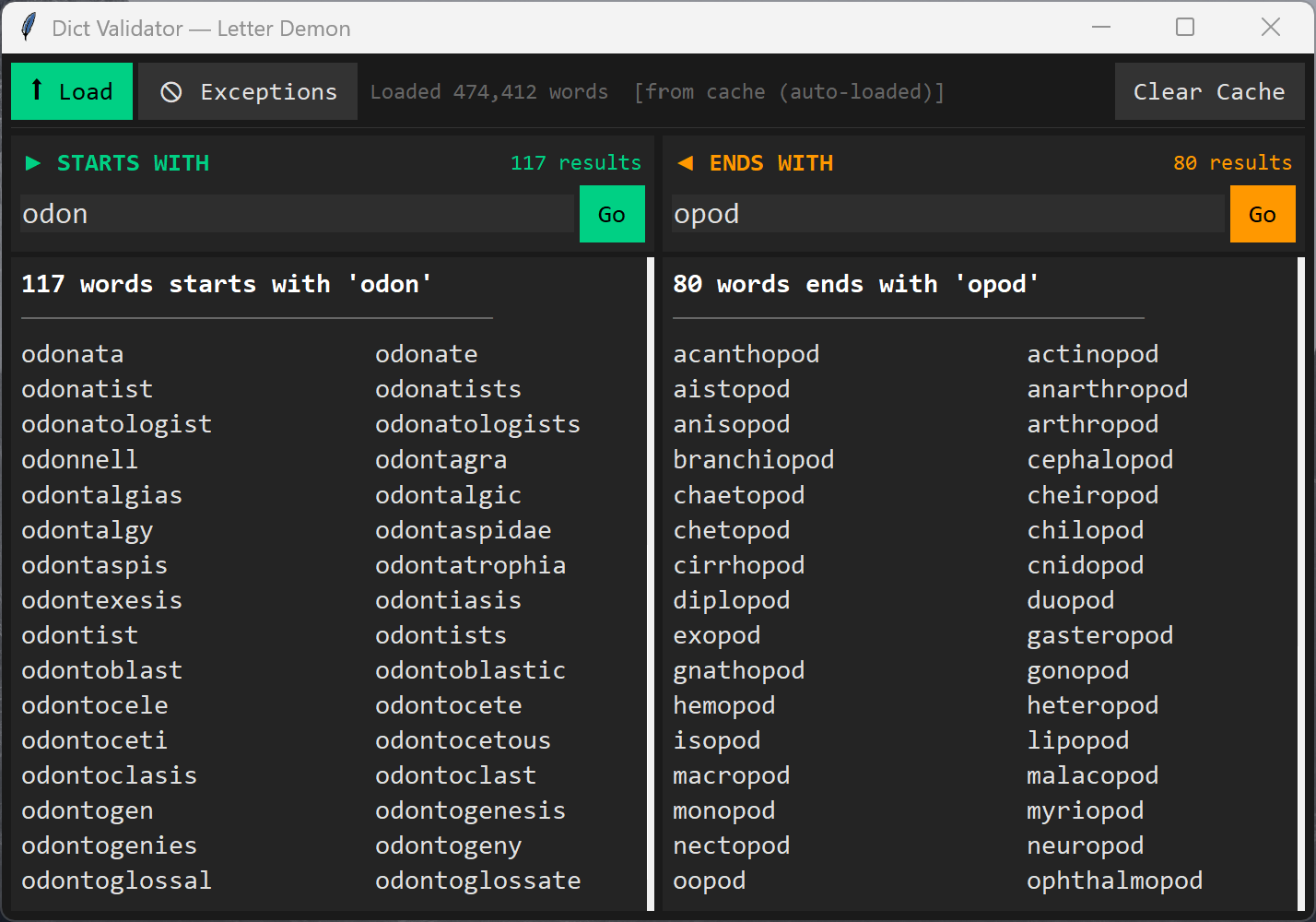Select the word 'anarthropod'
The width and height of the screenshot is (1316, 922).
click(x=1108, y=389)
